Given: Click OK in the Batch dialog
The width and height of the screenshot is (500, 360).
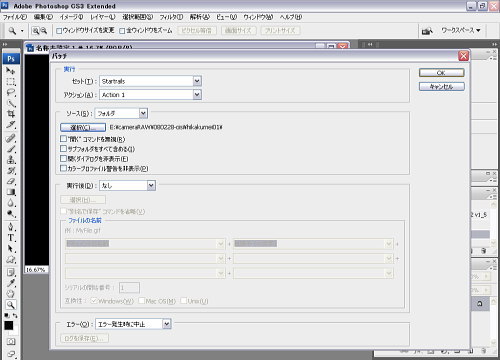Looking at the screenshot, I should click(x=441, y=73).
